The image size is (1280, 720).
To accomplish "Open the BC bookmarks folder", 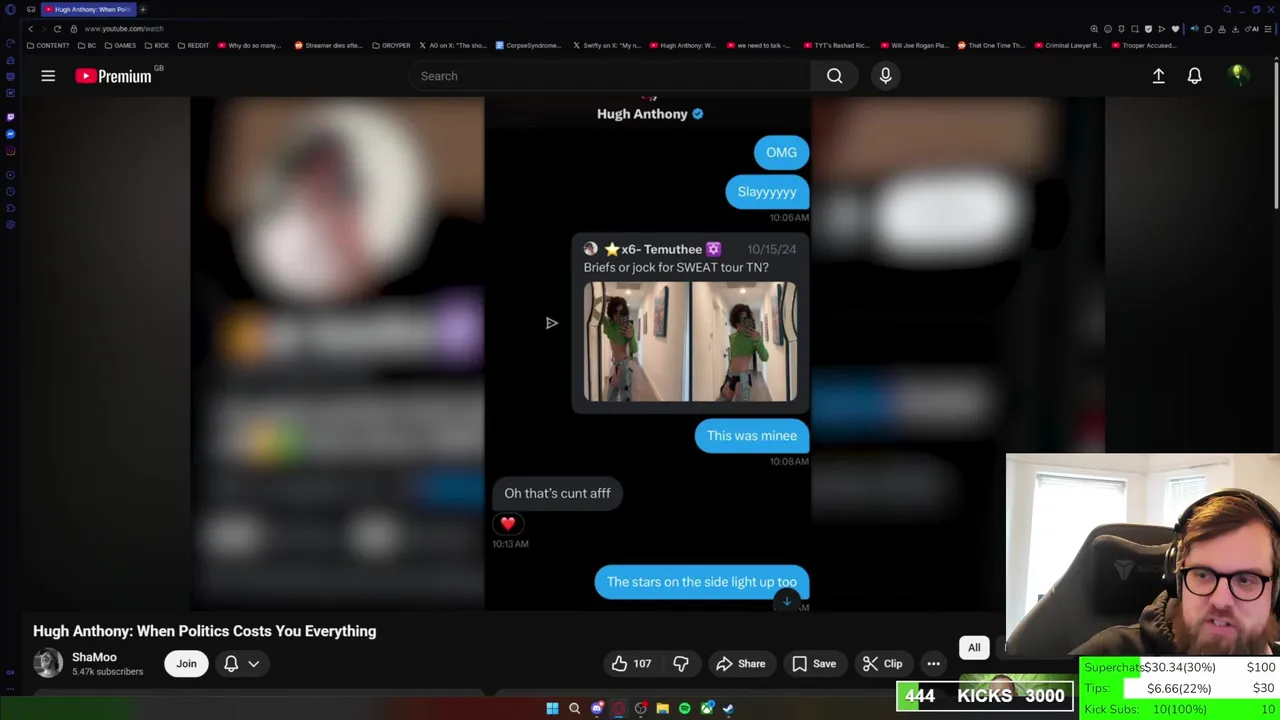I will point(87,45).
